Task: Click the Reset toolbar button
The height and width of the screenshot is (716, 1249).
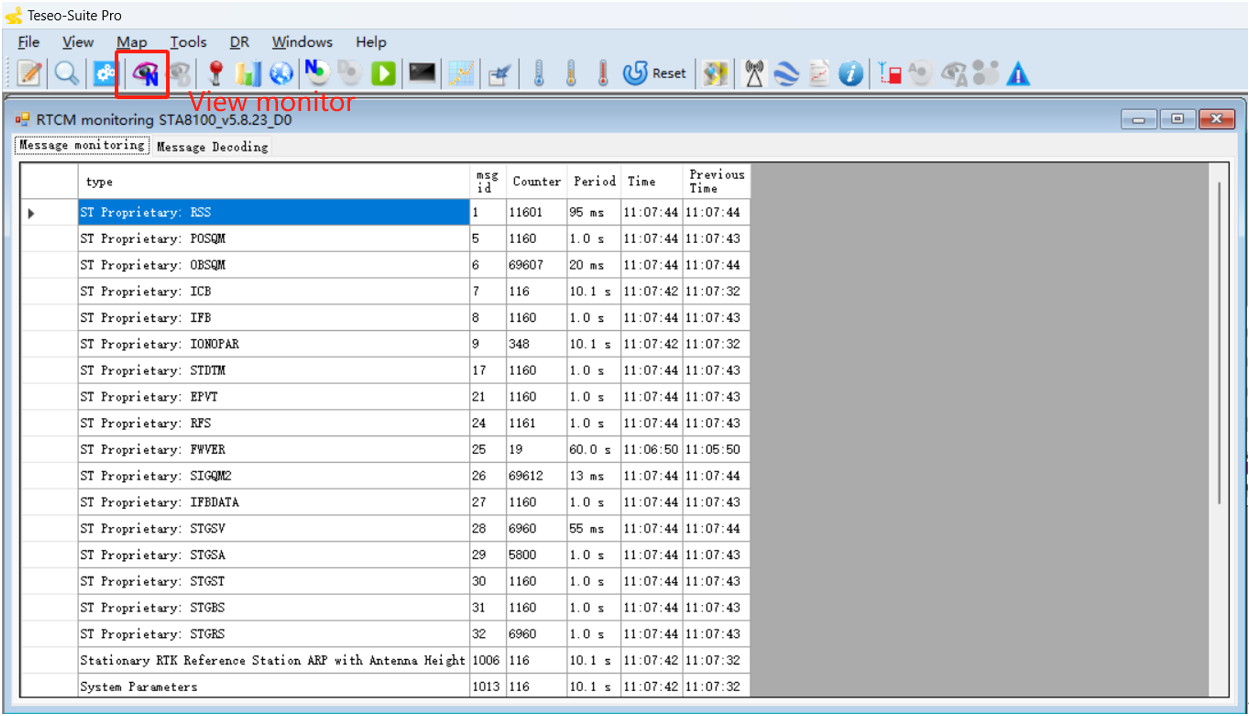Action: (x=655, y=73)
